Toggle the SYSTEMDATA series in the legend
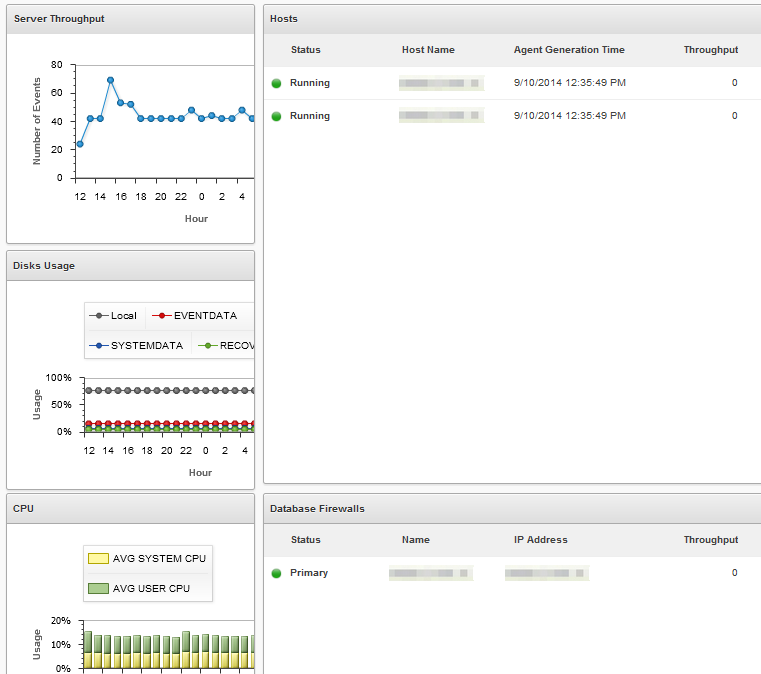This screenshot has width=761, height=674. pos(136,345)
